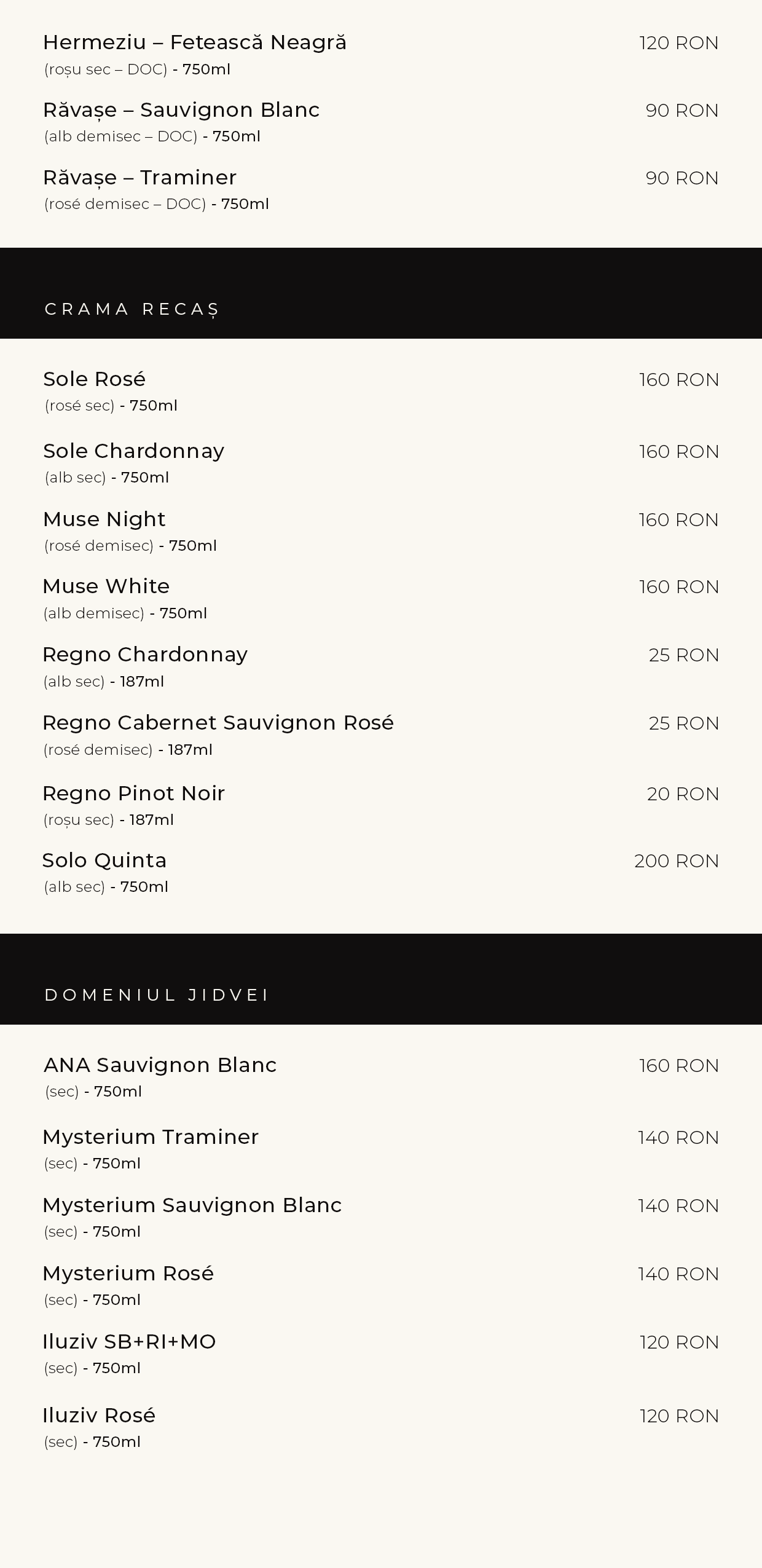
Task: Select Mysterium Sauvignon Blanc title
Action: (x=192, y=1205)
